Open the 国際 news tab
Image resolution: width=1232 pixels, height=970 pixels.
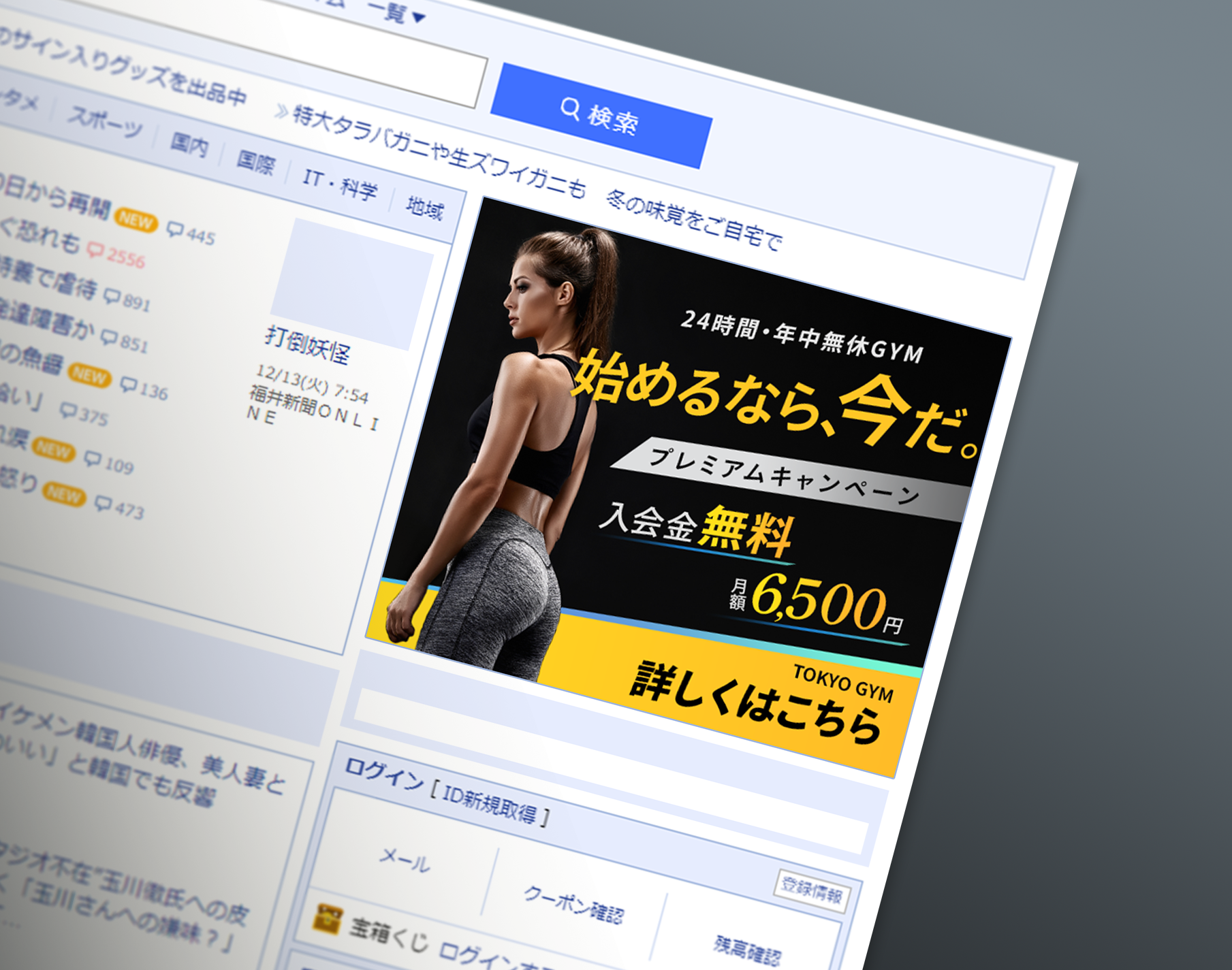[x=255, y=162]
